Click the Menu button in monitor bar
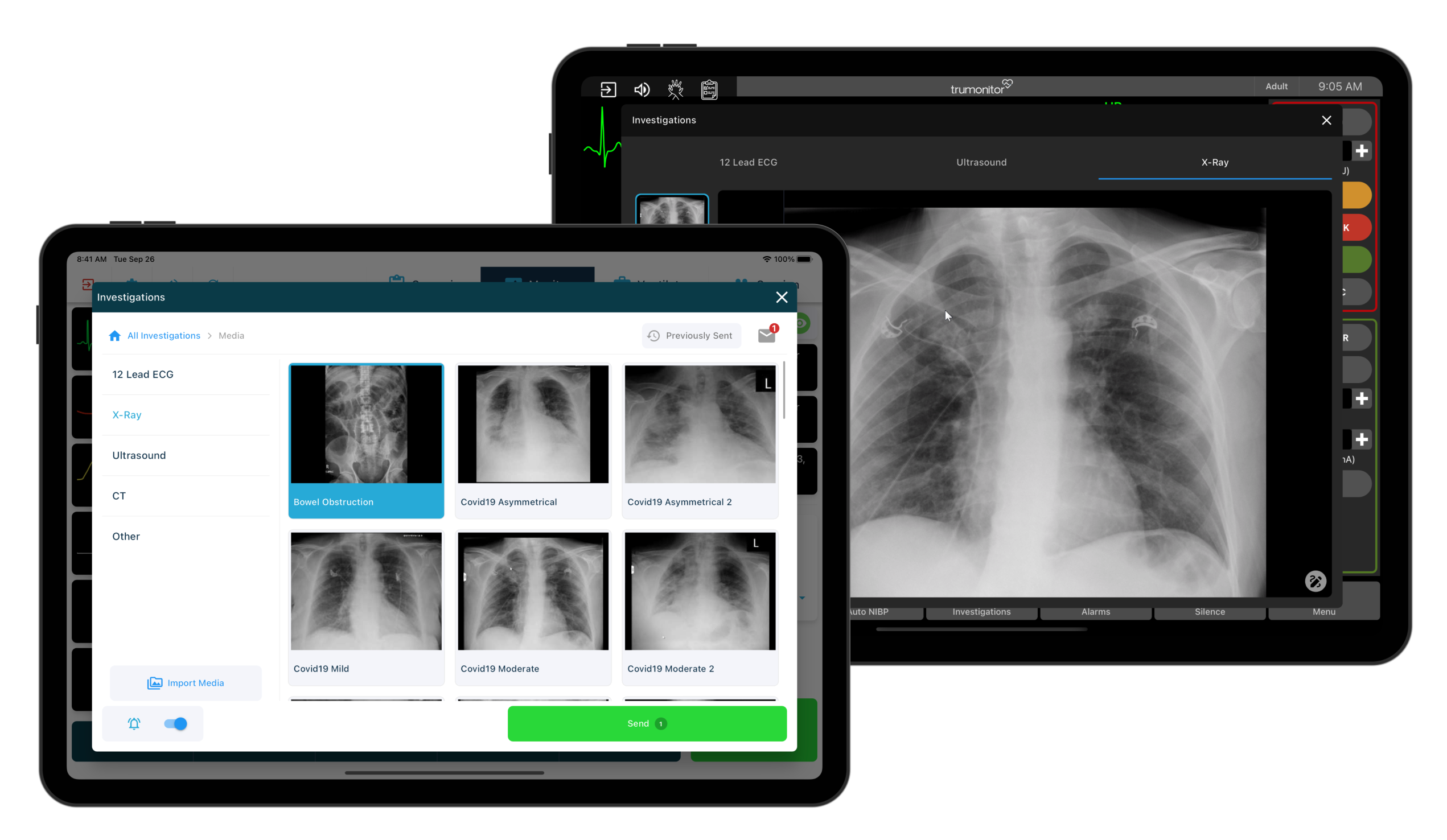Viewport: 1447px width, 840px height. tap(1324, 611)
